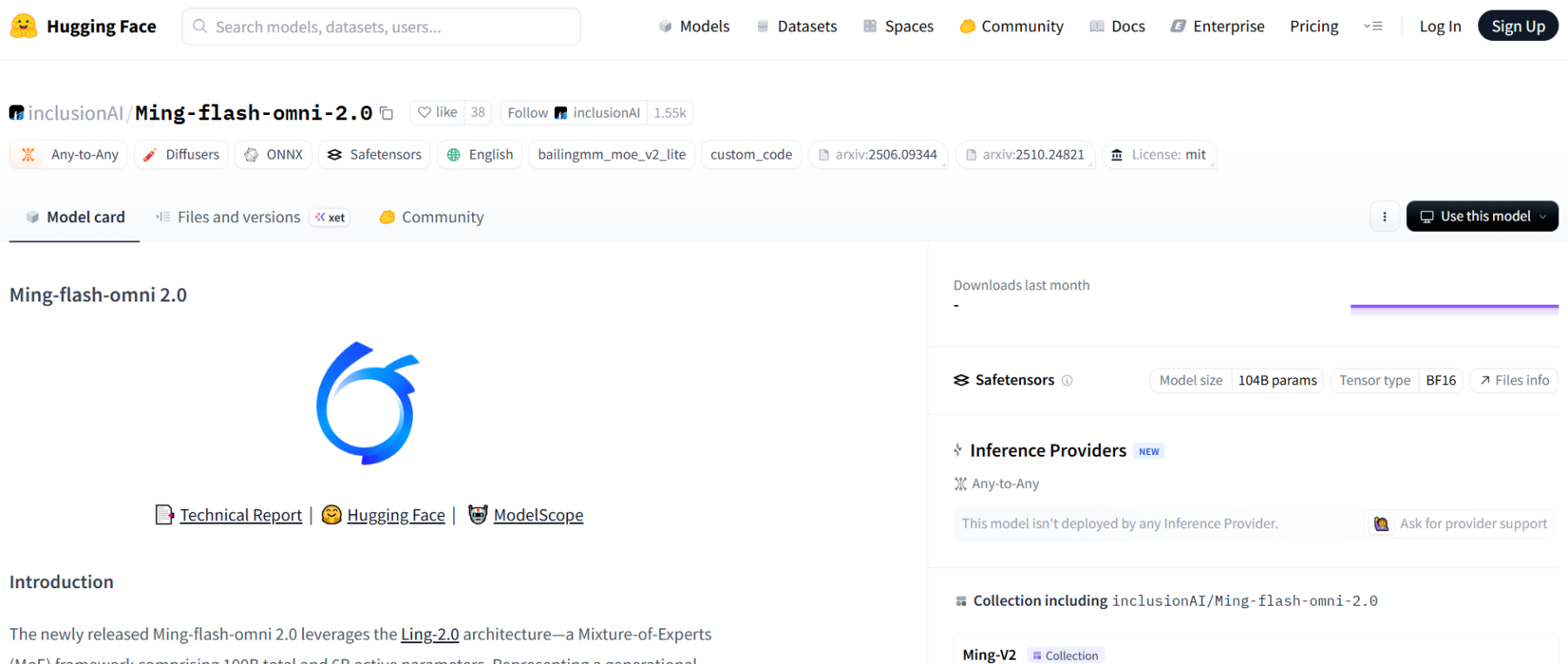Click the Hugging Face logo icon
The image size is (1568, 664).
pyautogui.click(x=24, y=26)
